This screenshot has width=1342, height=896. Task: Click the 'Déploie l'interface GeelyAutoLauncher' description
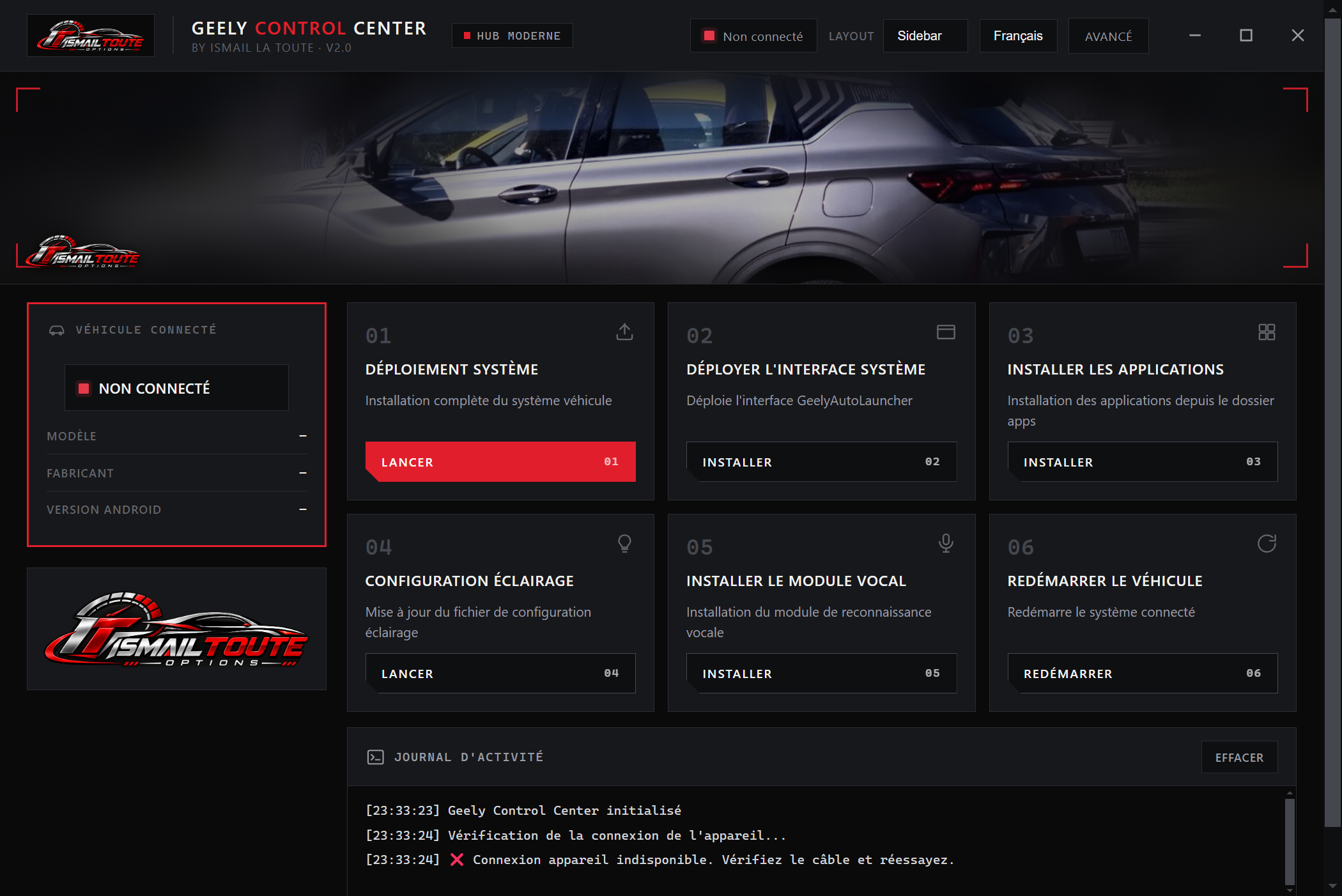(799, 401)
